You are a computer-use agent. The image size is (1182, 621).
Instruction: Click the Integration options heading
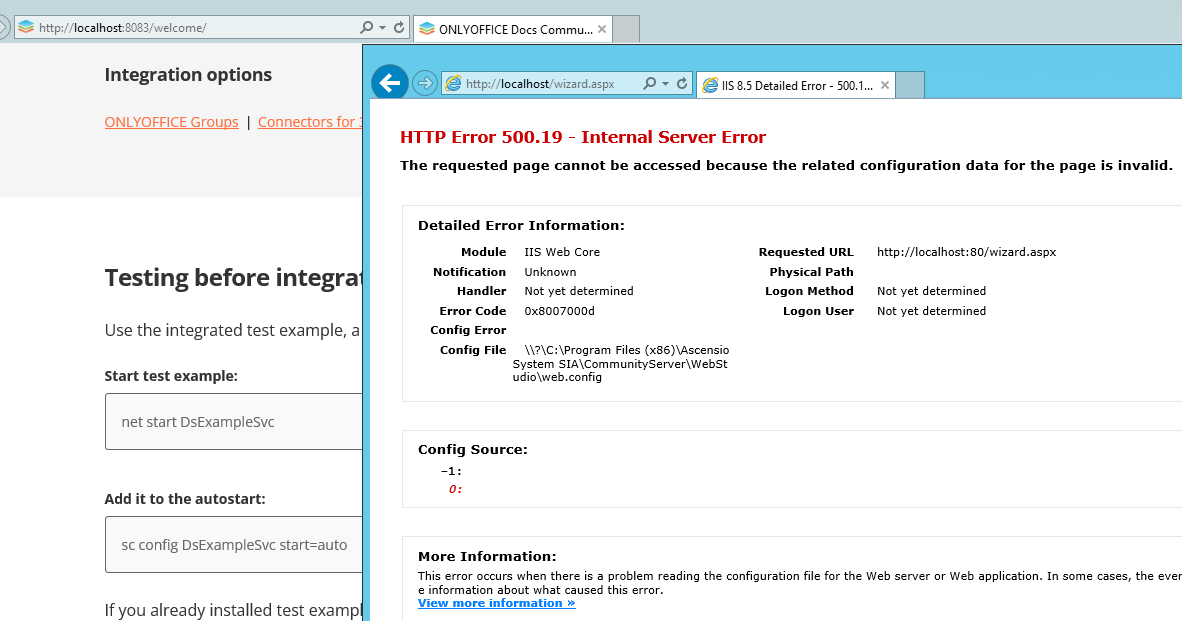point(188,75)
